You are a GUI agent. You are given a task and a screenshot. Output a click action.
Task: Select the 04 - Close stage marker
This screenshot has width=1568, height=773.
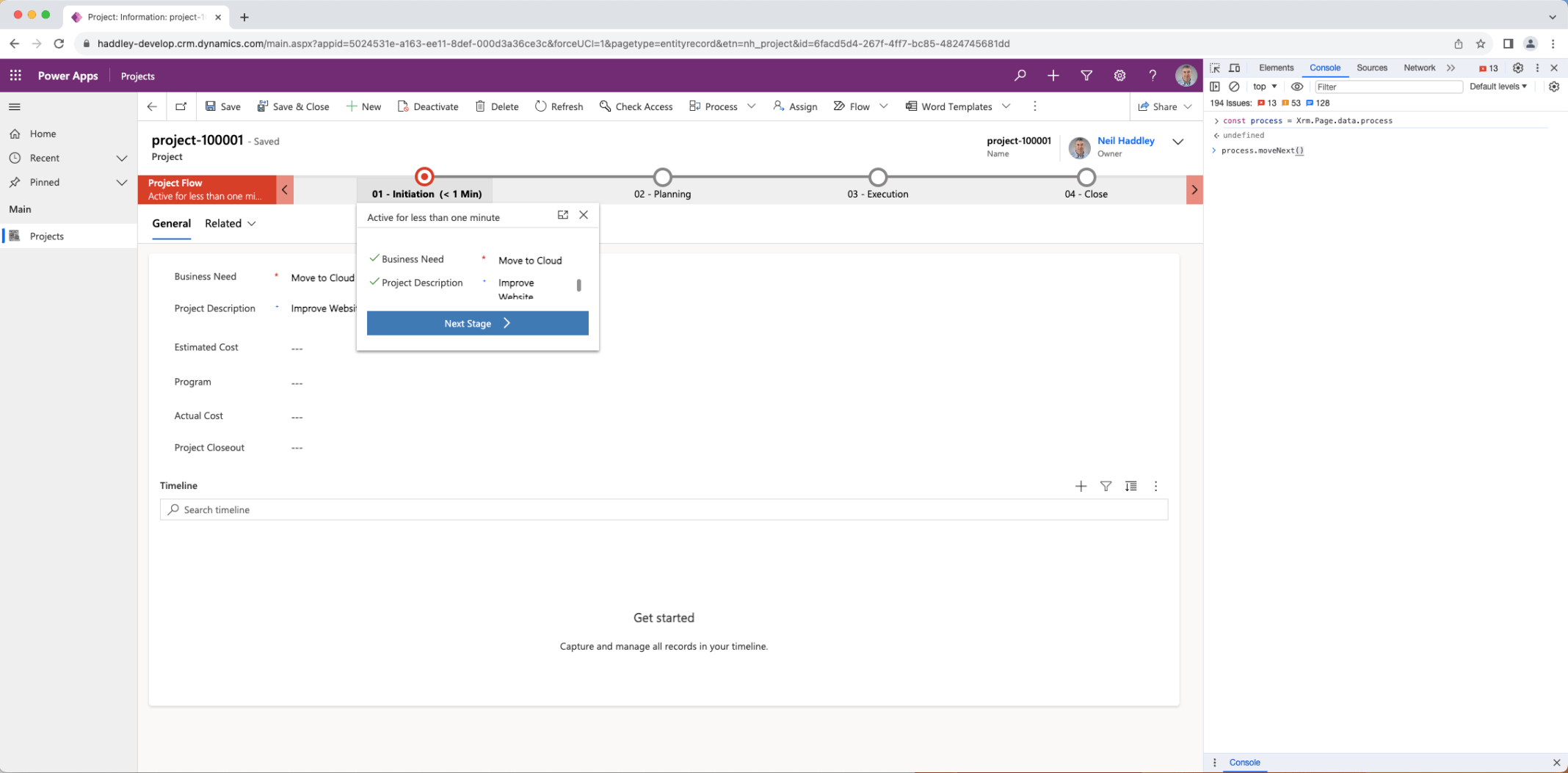tap(1086, 177)
